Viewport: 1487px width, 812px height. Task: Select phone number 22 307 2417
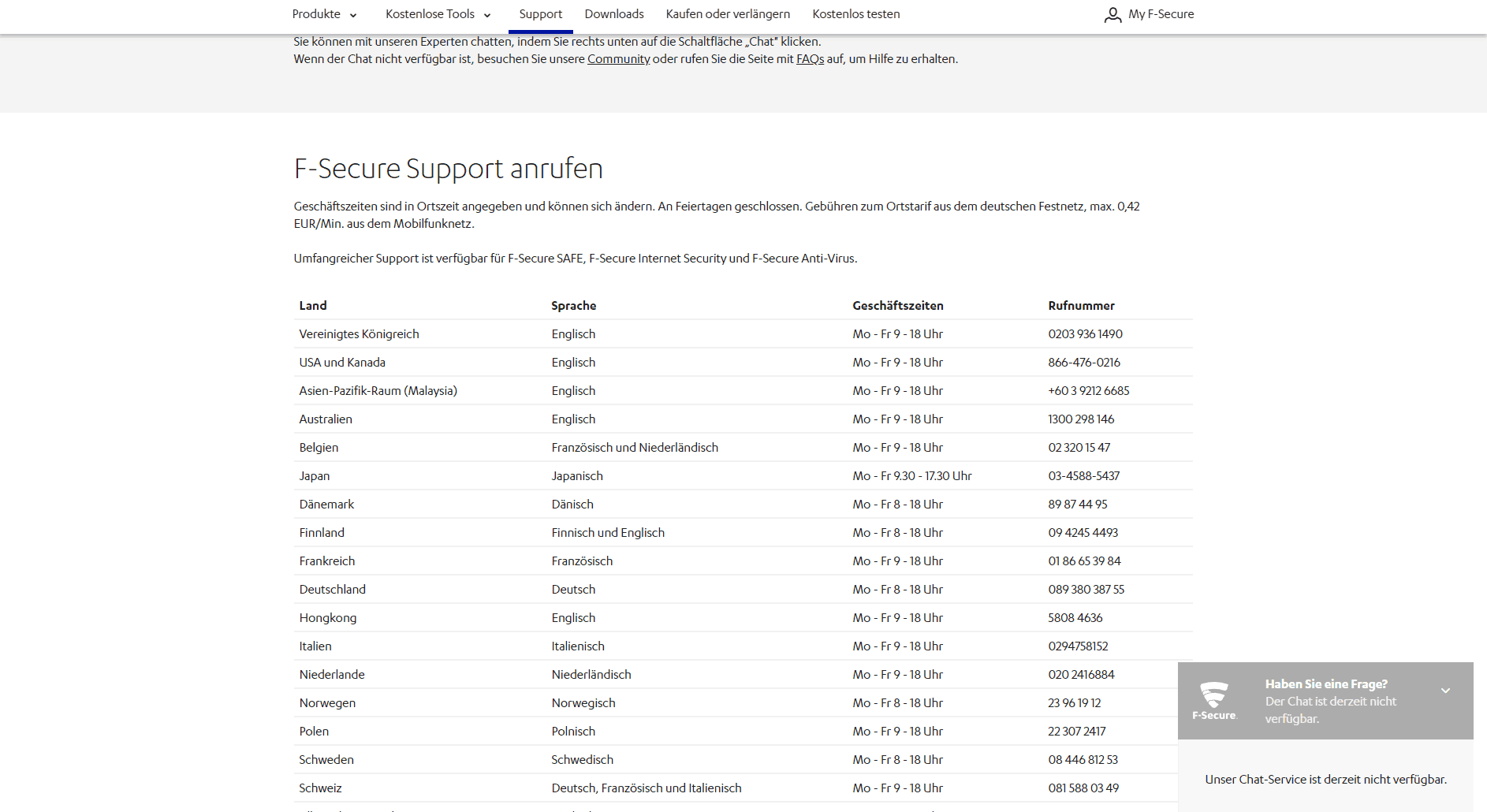tap(1077, 732)
